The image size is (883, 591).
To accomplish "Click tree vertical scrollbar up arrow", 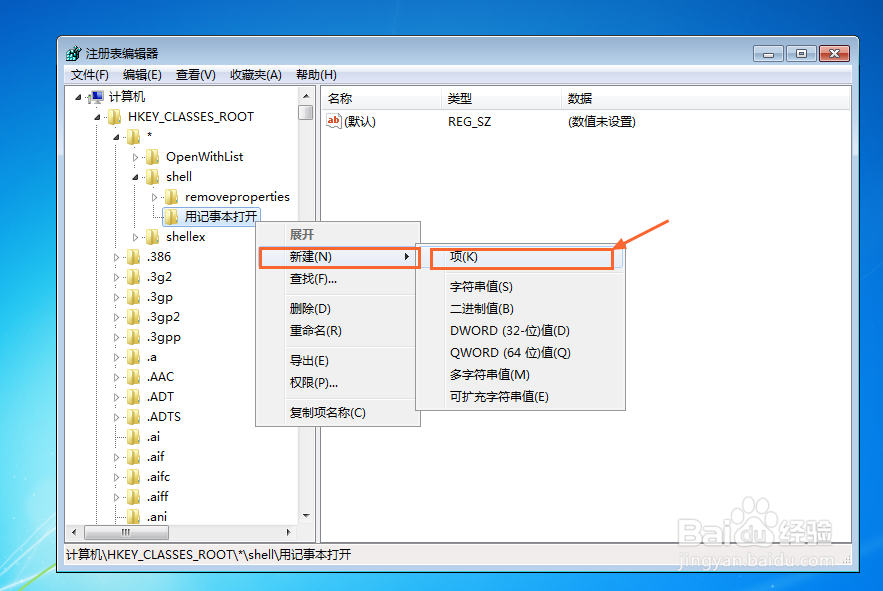I will tap(306, 96).
